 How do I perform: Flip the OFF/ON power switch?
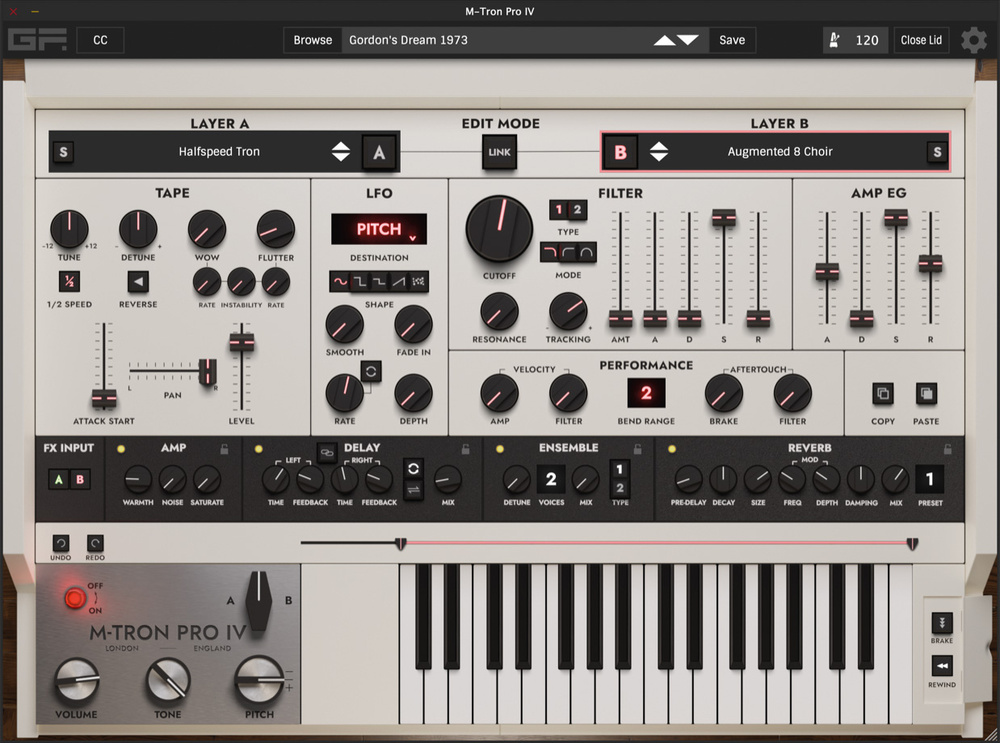(76, 598)
